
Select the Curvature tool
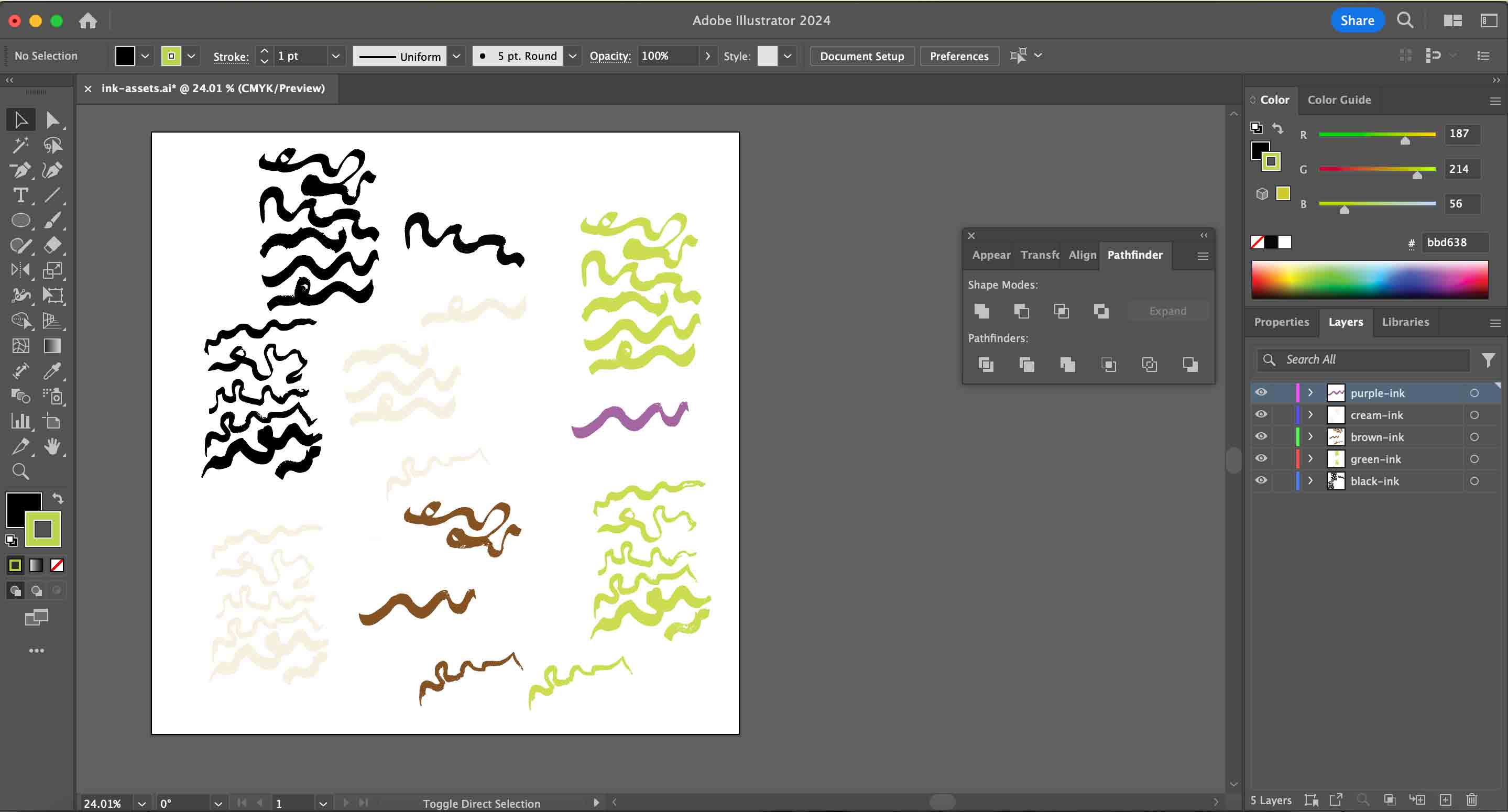[x=52, y=170]
